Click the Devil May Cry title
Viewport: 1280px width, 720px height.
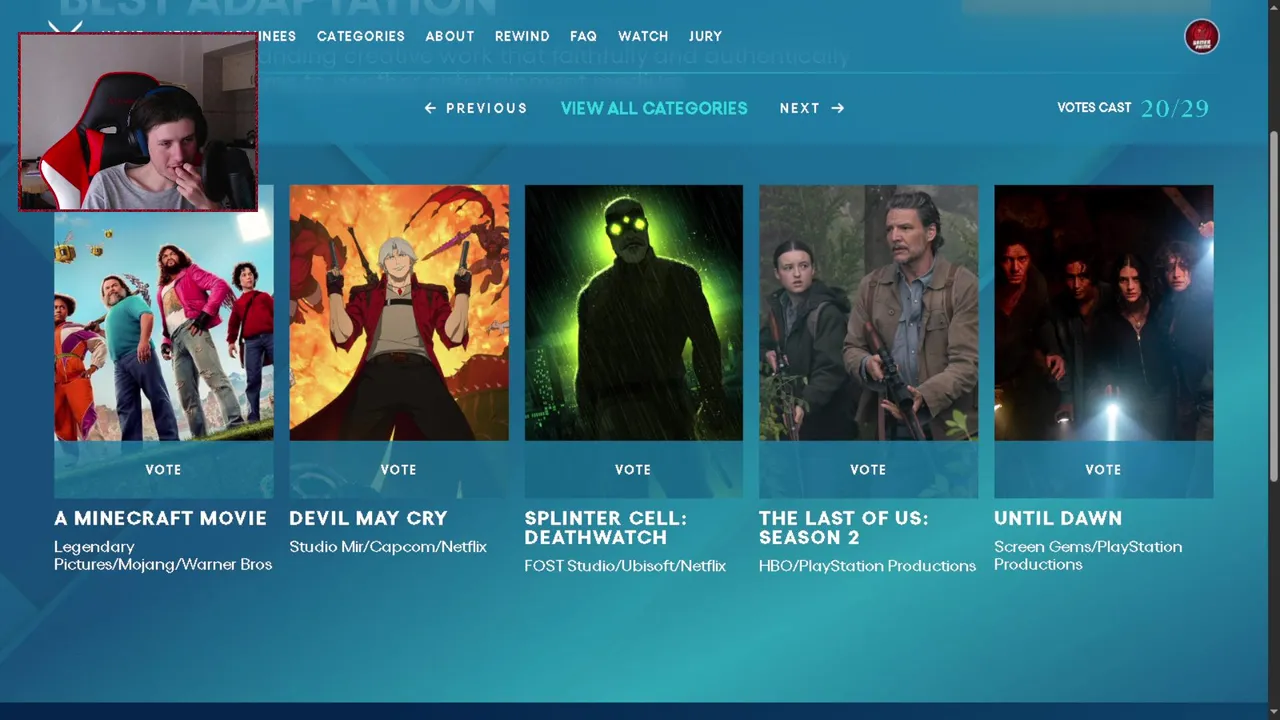pyautogui.click(x=368, y=518)
